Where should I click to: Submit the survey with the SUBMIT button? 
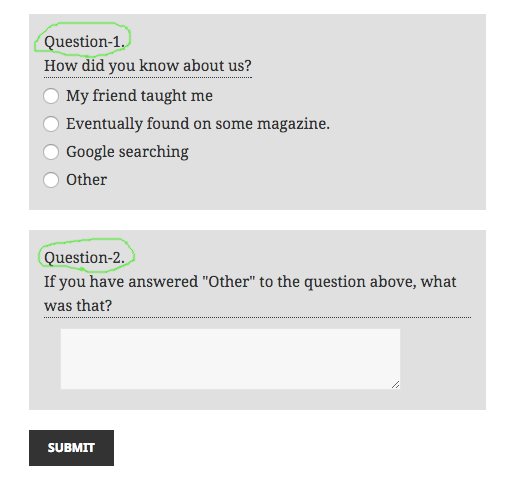[x=71, y=448]
